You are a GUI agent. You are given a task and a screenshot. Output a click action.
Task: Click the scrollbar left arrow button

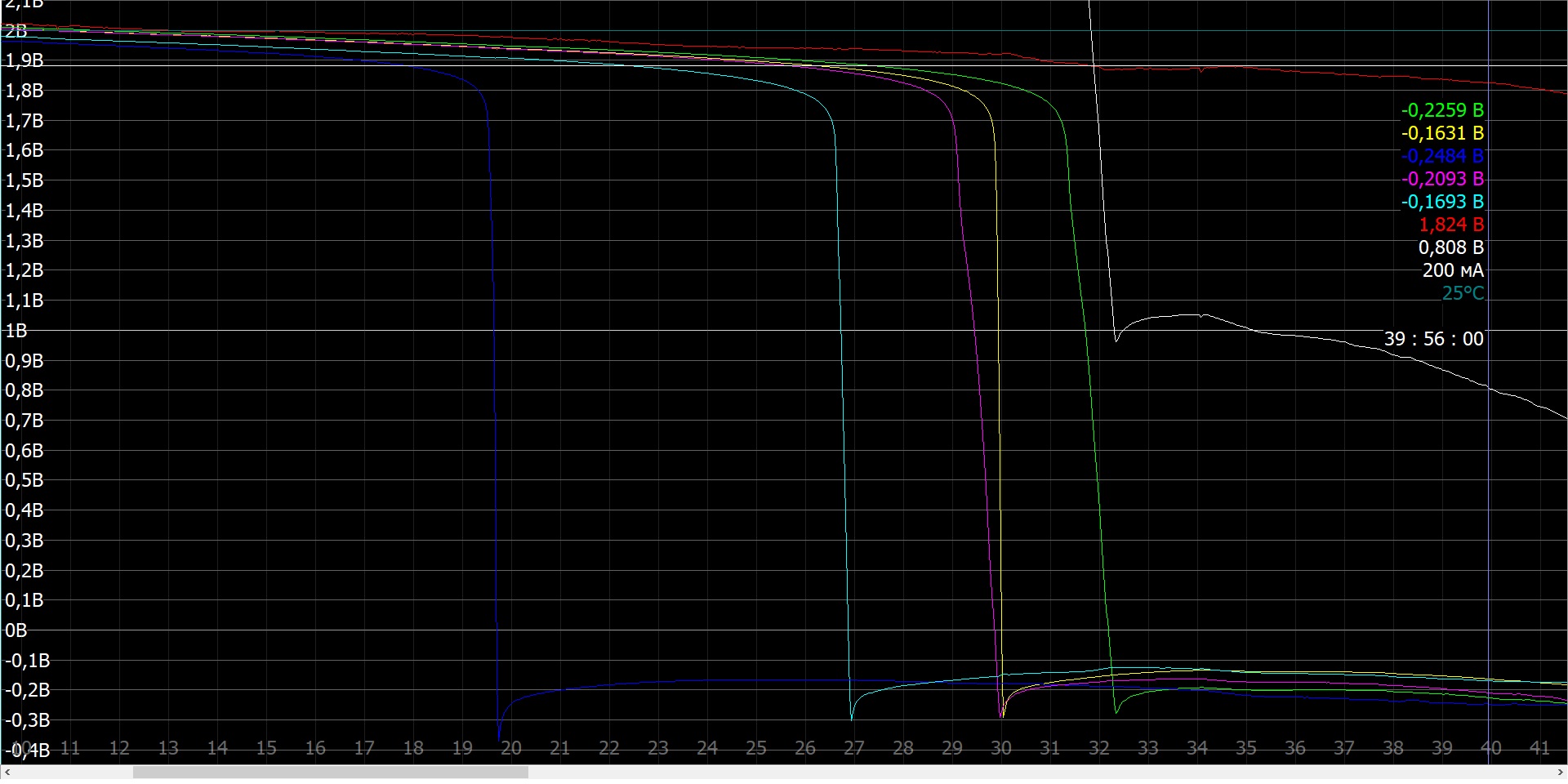tap(8, 773)
